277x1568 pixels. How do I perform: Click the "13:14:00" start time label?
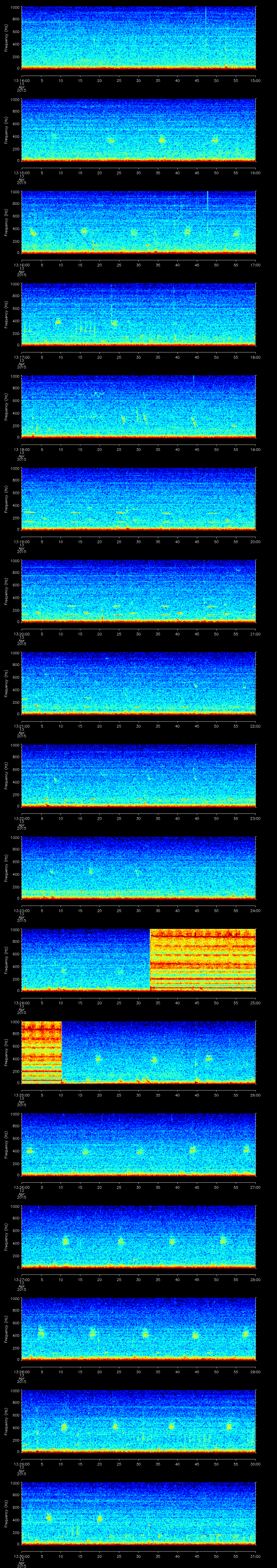pyautogui.click(x=21, y=80)
